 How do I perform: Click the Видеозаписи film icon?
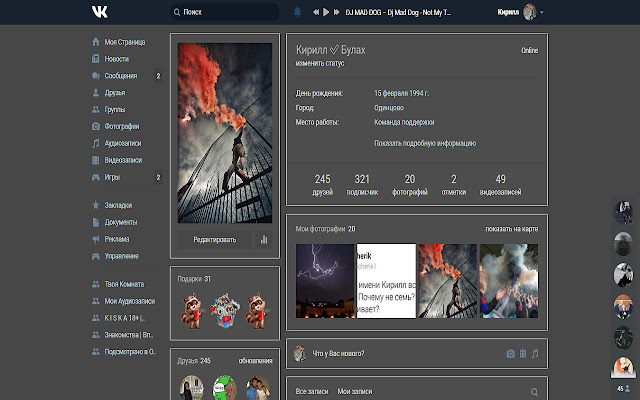(96, 160)
